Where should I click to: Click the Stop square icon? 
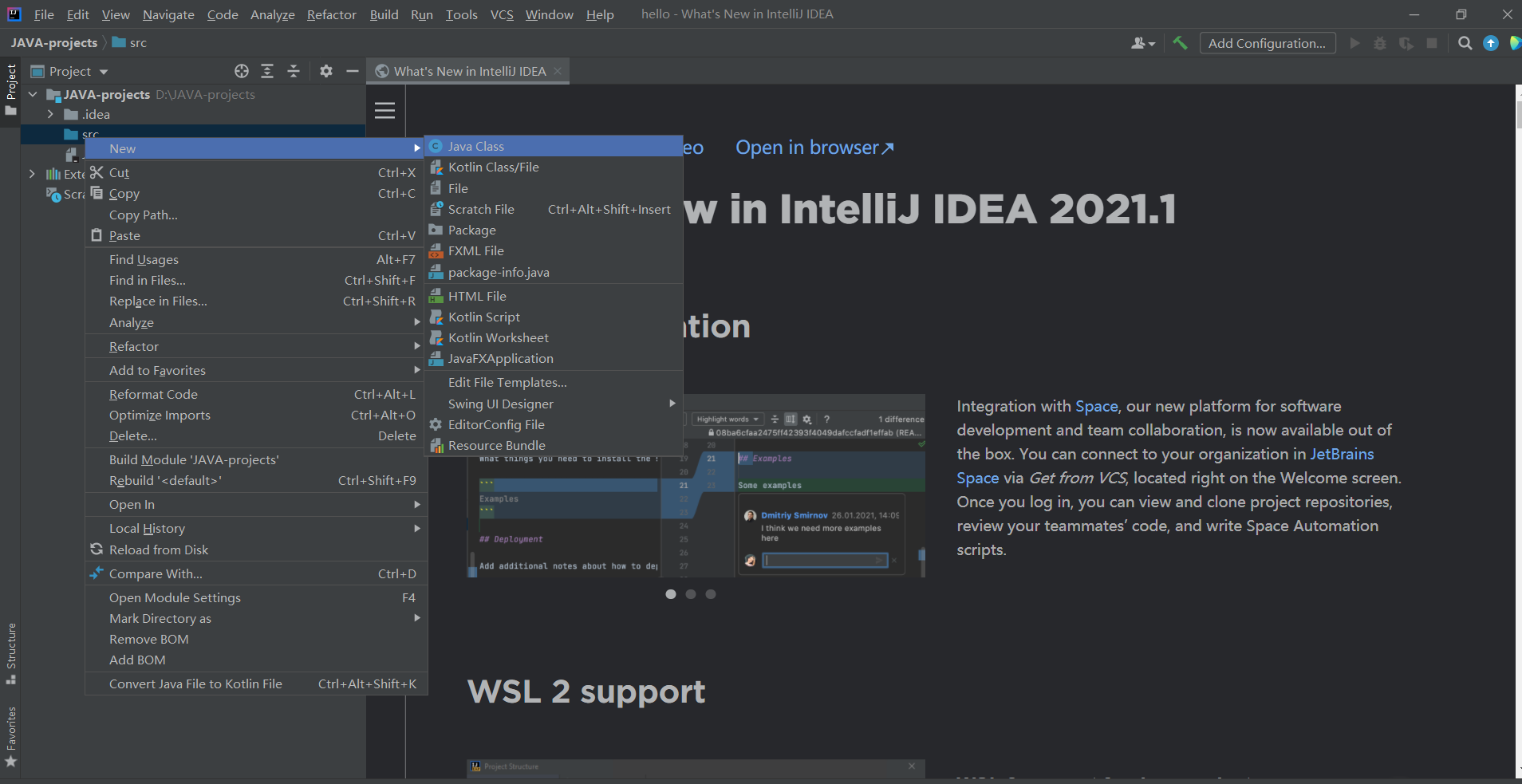[1432, 43]
